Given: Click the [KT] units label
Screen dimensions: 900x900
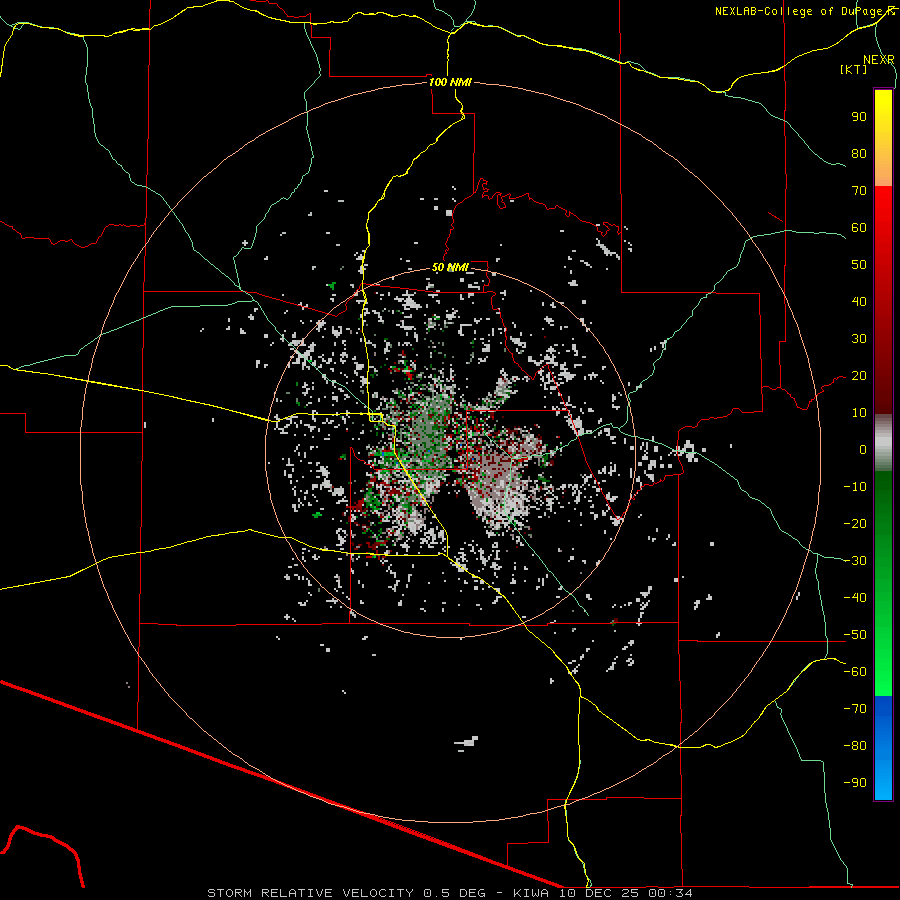Looking at the screenshot, I should coord(853,69).
